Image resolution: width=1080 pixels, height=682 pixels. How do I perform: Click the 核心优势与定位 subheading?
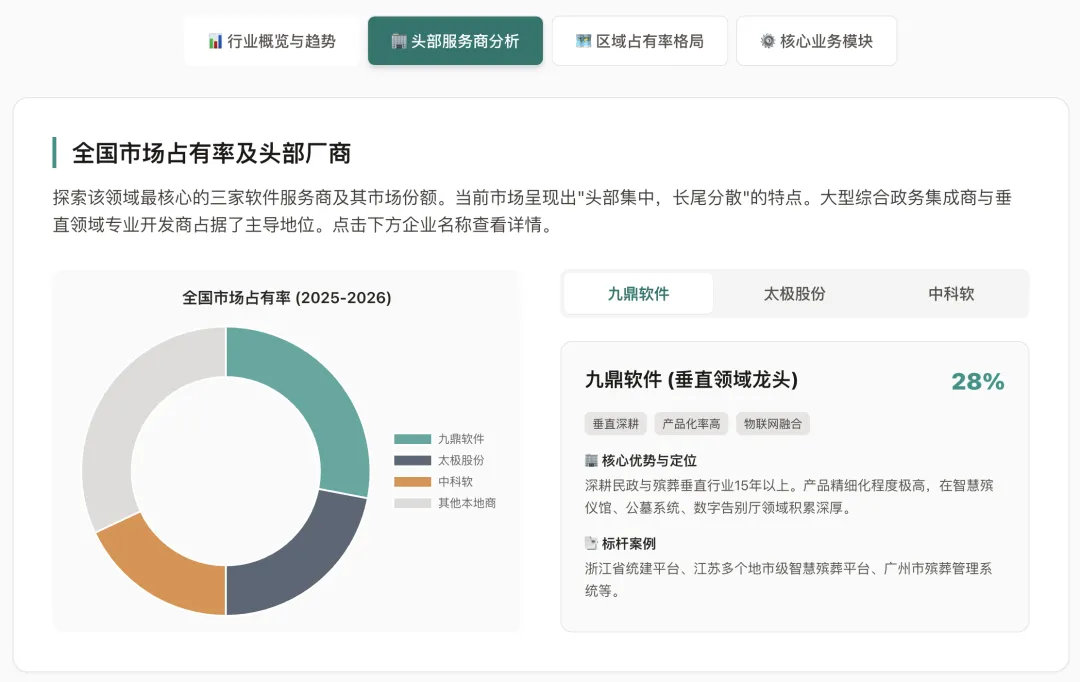coord(649,460)
